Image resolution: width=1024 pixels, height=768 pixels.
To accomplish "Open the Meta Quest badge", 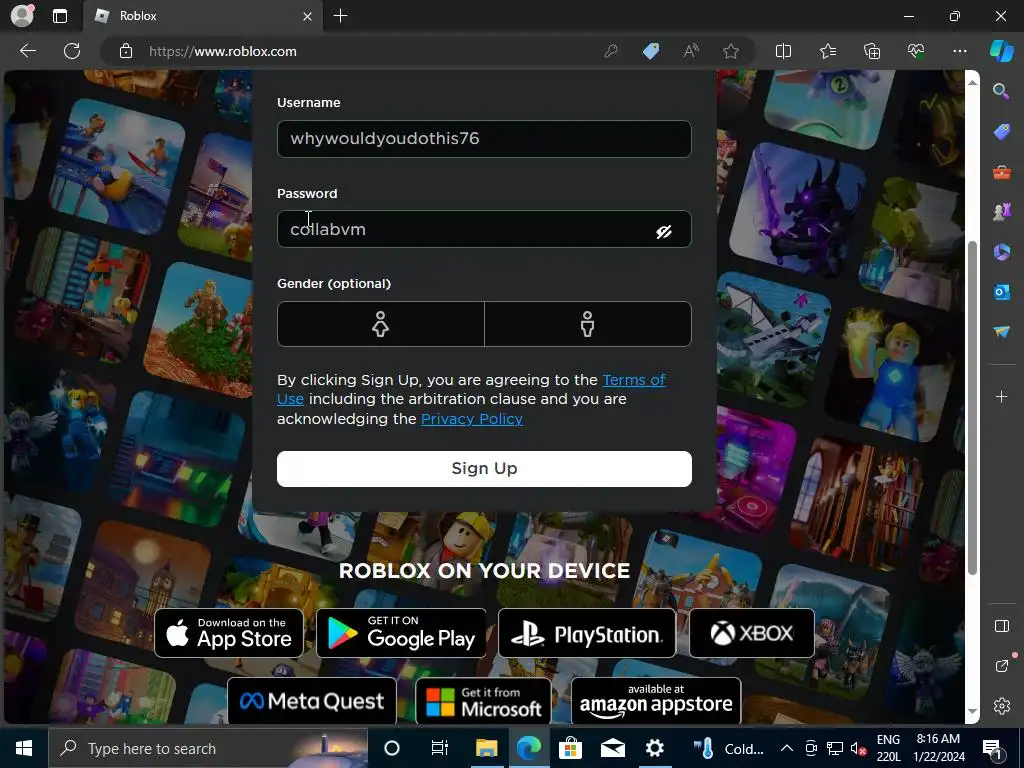I will 312,701.
